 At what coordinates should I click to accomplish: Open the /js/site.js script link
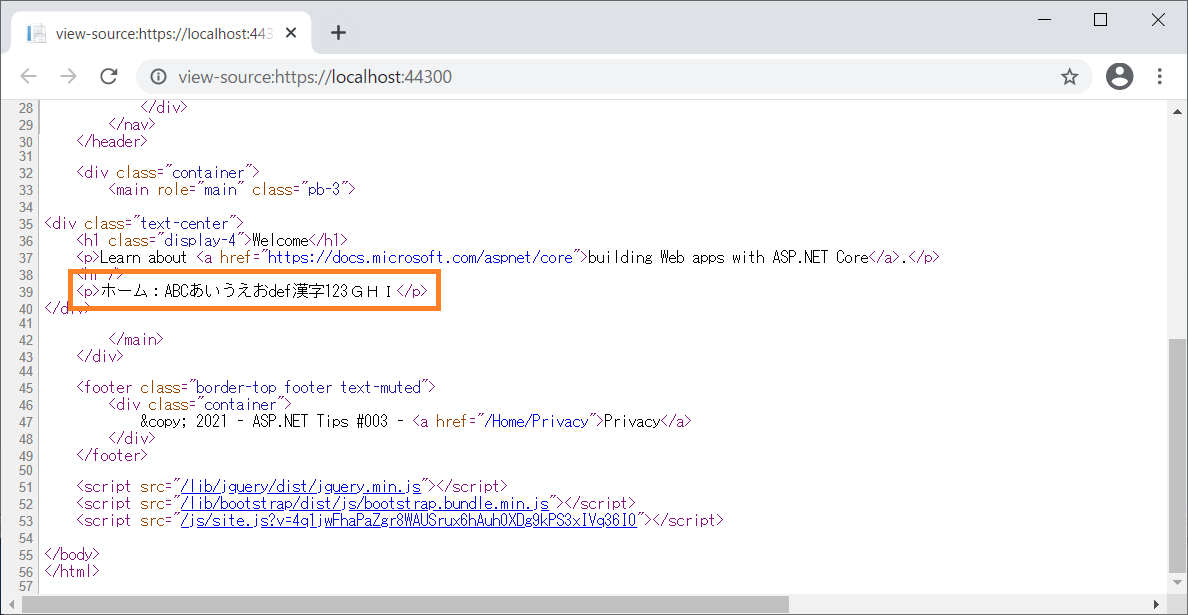(408, 520)
